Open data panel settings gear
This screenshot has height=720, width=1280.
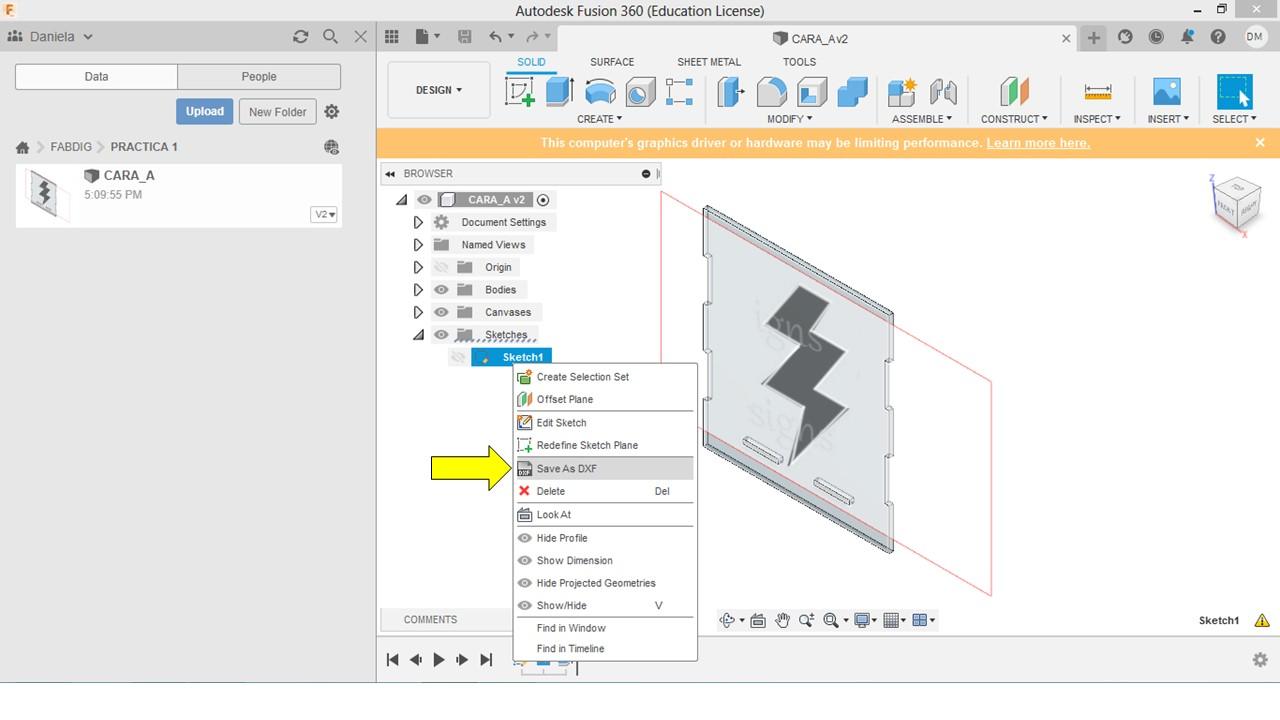click(x=332, y=112)
